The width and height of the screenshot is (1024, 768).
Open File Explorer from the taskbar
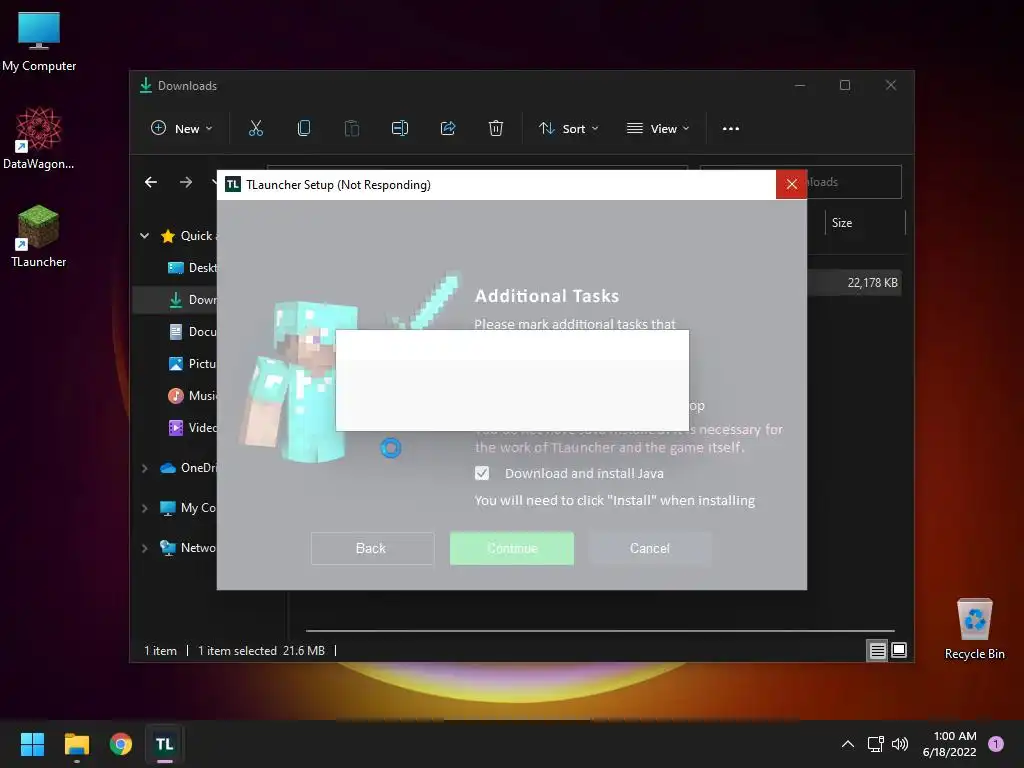(76, 744)
